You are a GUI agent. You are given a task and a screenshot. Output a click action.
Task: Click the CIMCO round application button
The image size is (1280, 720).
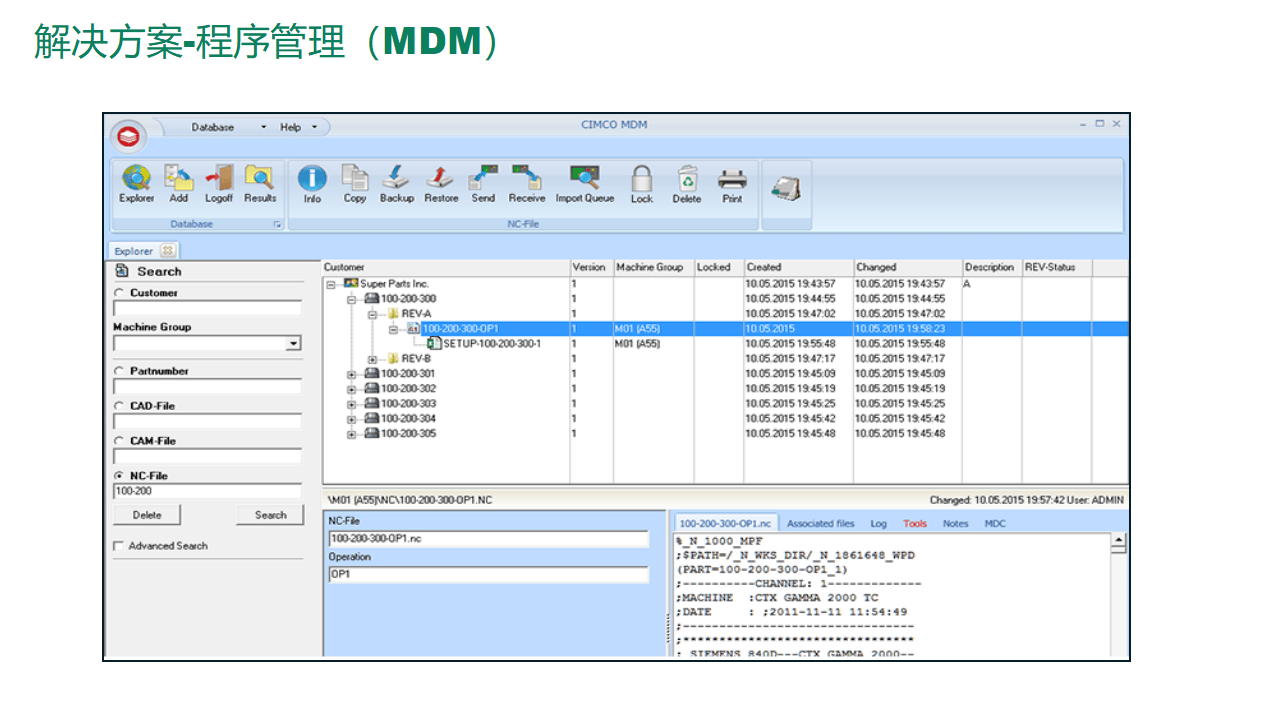[x=126, y=135]
